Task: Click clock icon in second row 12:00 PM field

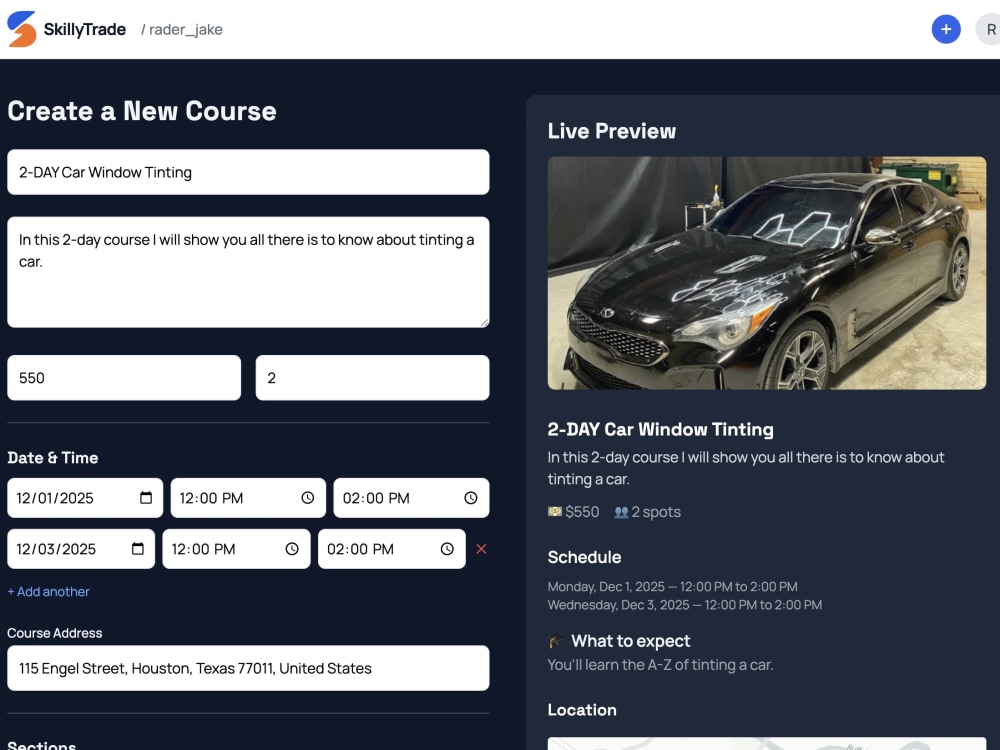Action: [292, 548]
